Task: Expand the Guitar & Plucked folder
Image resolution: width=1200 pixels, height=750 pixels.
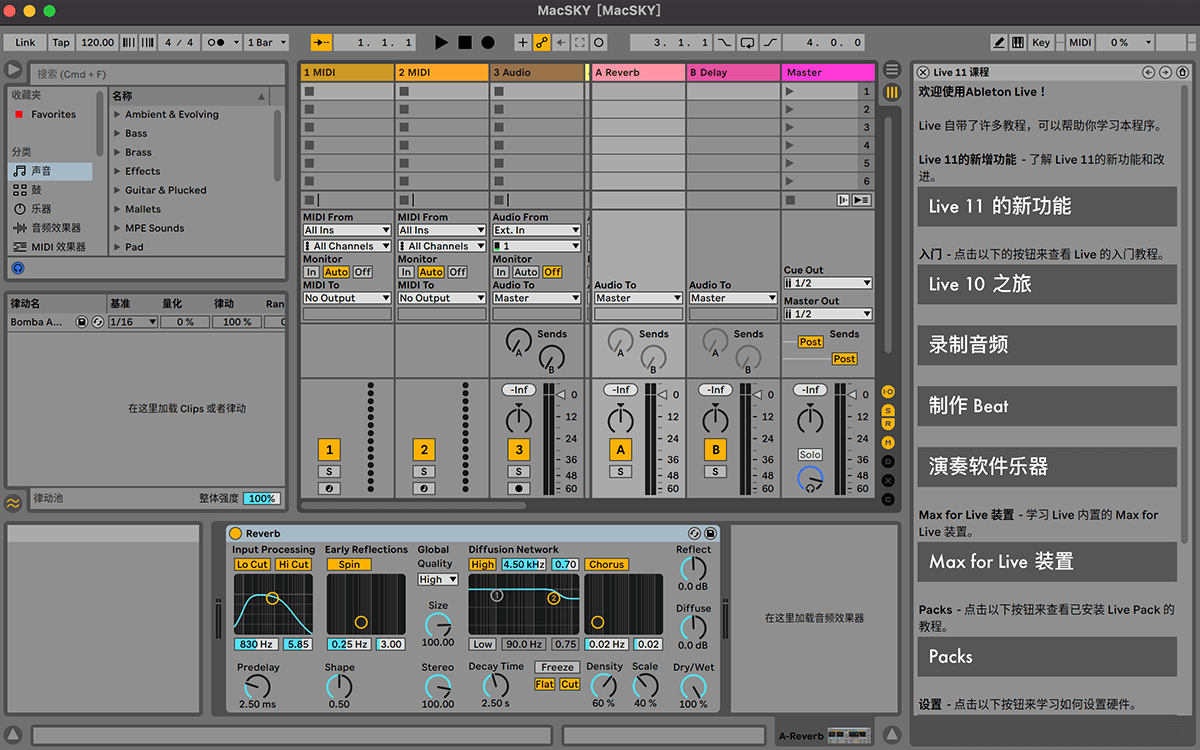Action: pos(118,190)
